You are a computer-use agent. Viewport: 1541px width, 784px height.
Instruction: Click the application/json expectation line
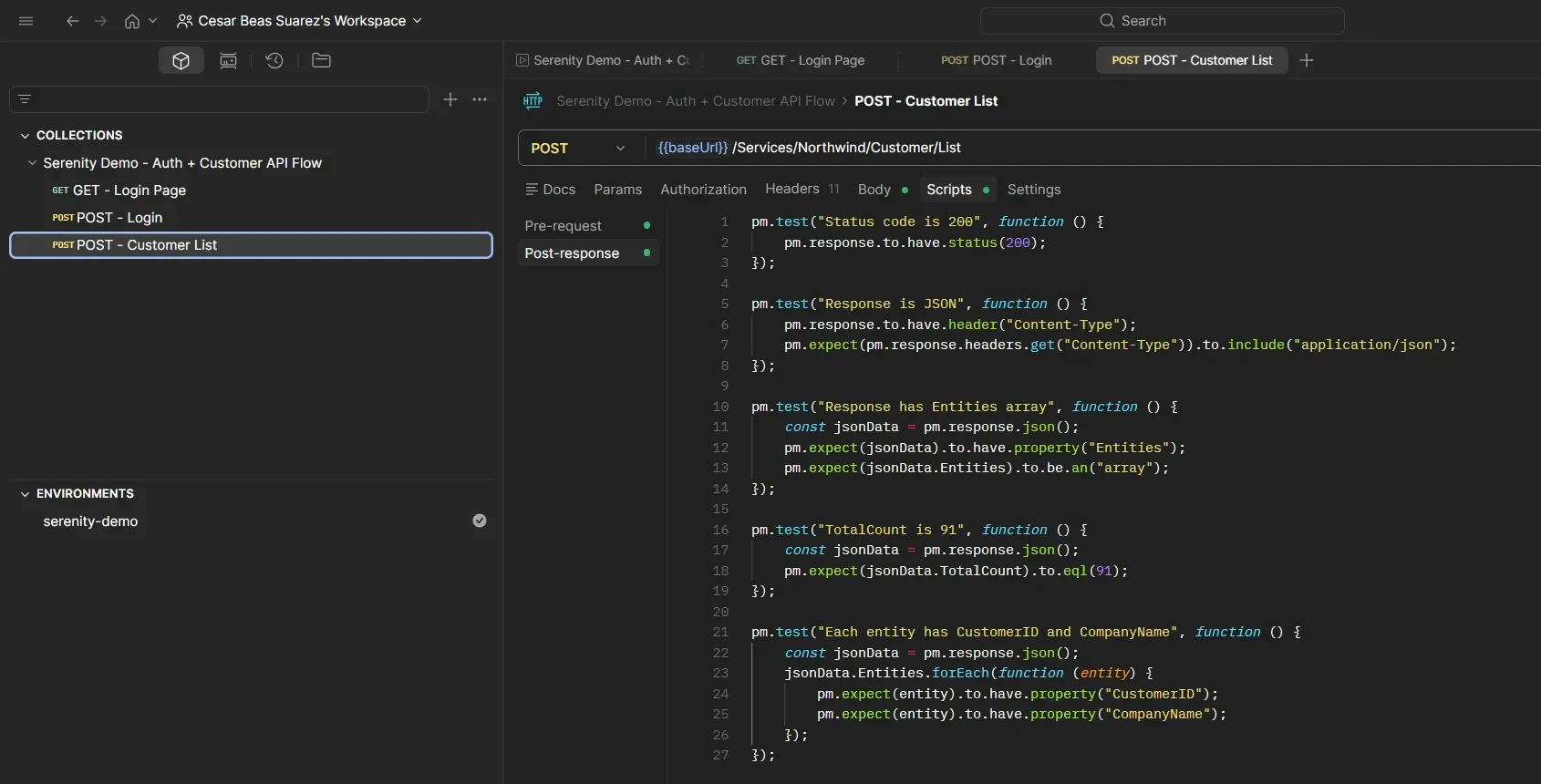(1121, 345)
